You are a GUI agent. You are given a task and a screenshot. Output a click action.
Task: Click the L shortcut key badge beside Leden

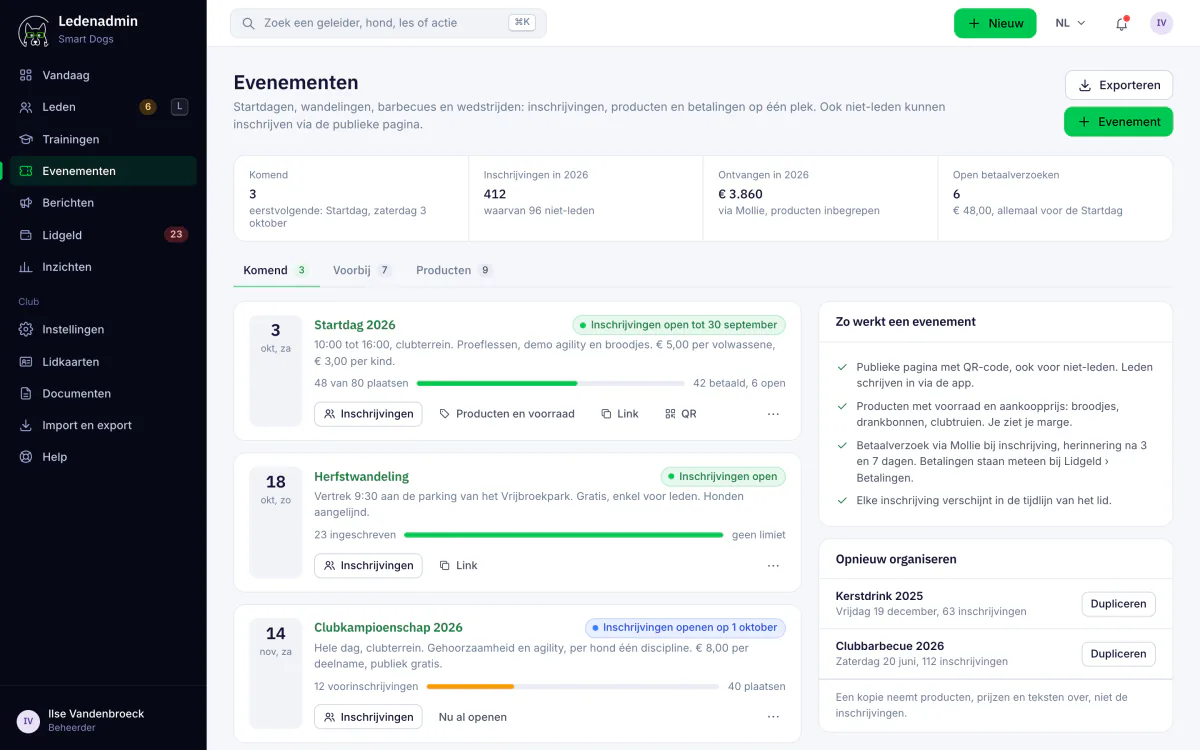click(179, 107)
